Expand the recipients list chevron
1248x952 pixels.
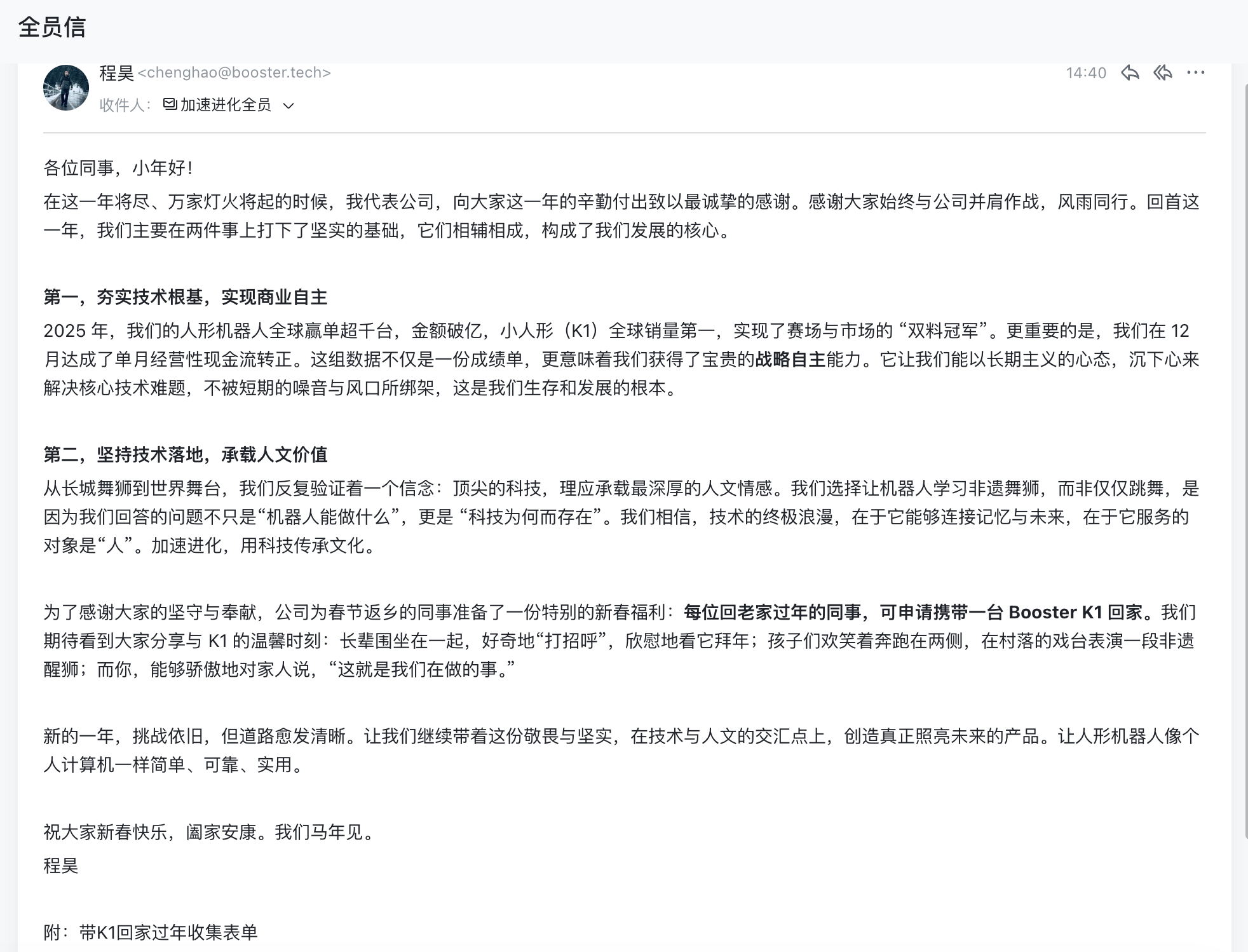pyautogui.click(x=288, y=105)
